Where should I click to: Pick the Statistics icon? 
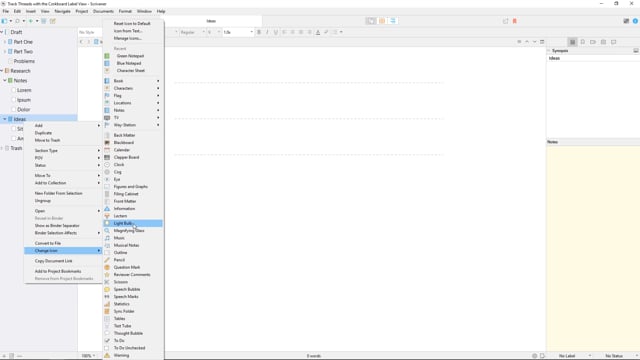[x=133, y=304]
